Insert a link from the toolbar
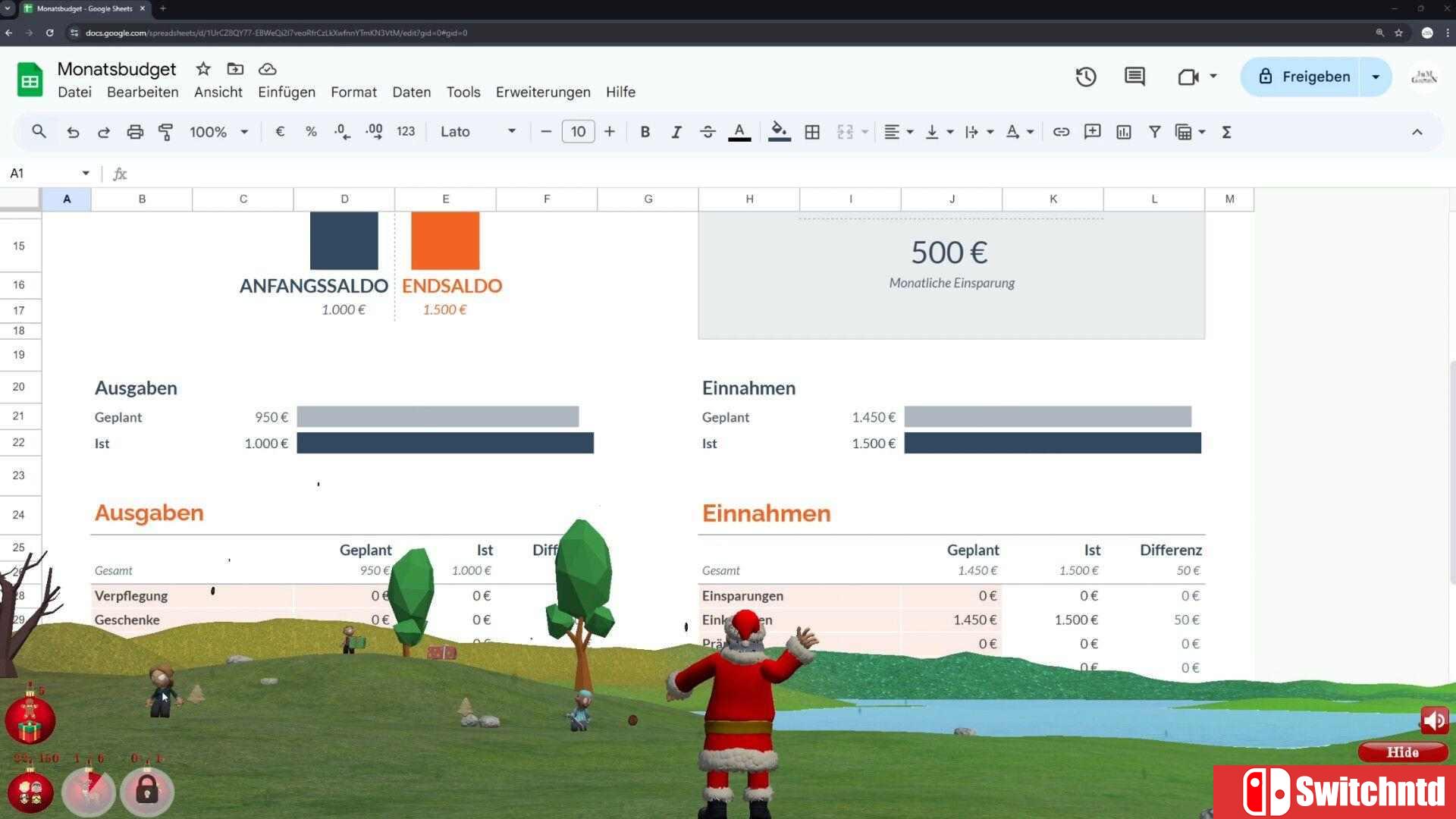This screenshot has height=819, width=1456. click(1061, 132)
